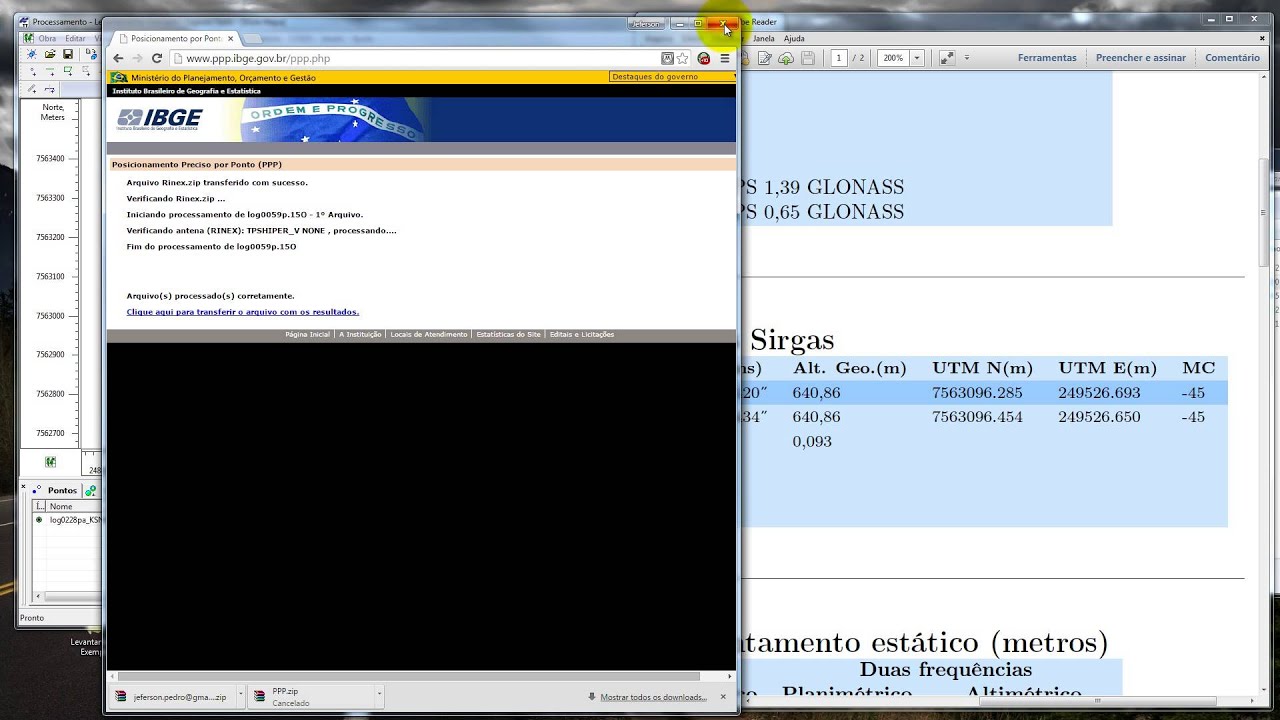Open the Janela menu in Adobe Reader

[x=764, y=39]
